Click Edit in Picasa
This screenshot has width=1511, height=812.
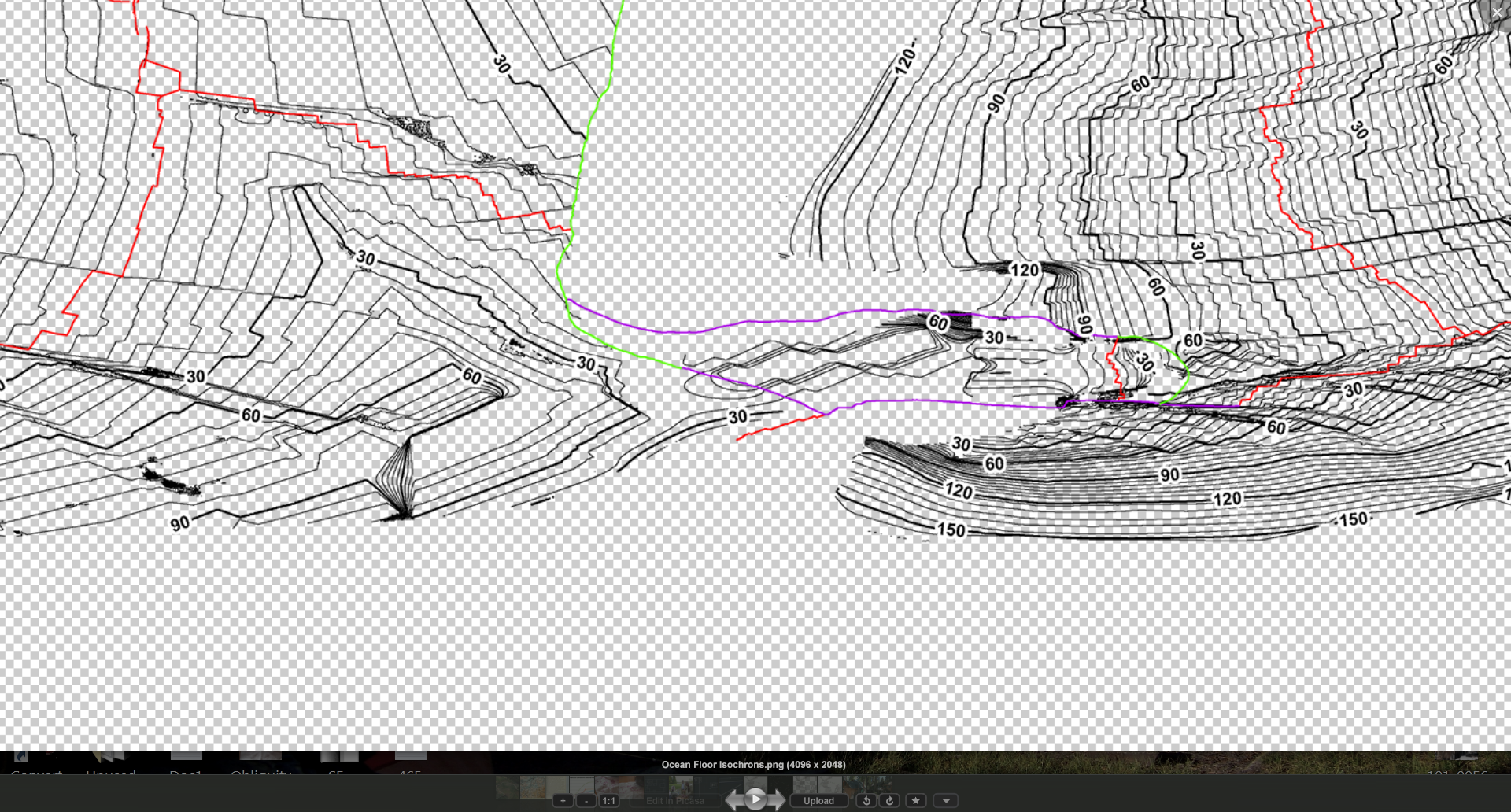pyautogui.click(x=675, y=801)
